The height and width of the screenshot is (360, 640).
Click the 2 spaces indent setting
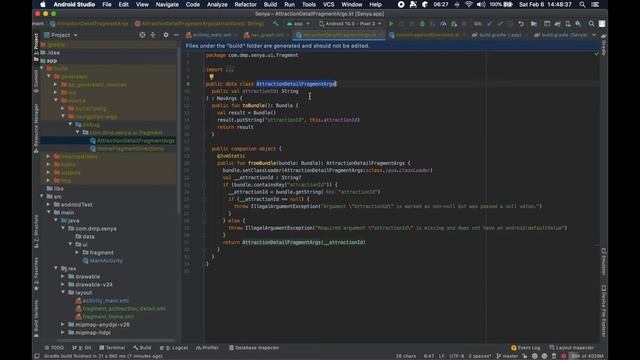pos(480,356)
